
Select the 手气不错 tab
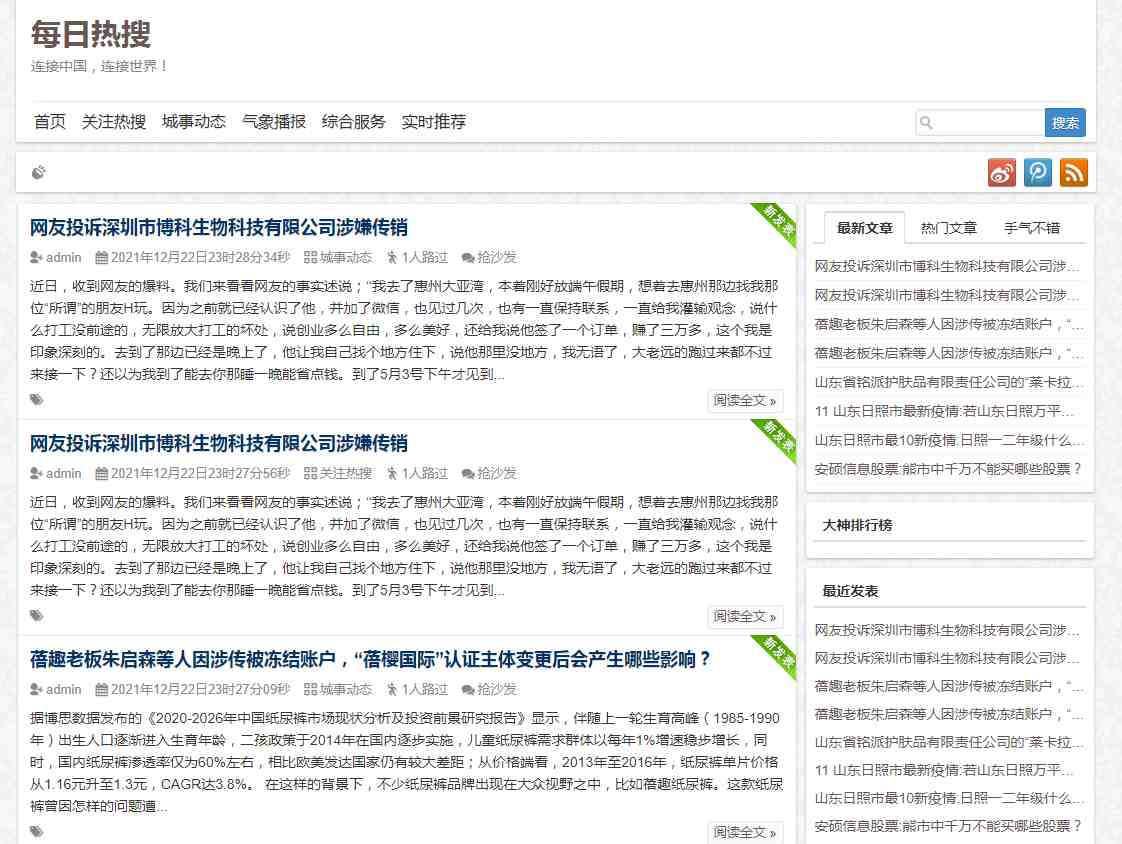(x=1031, y=228)
